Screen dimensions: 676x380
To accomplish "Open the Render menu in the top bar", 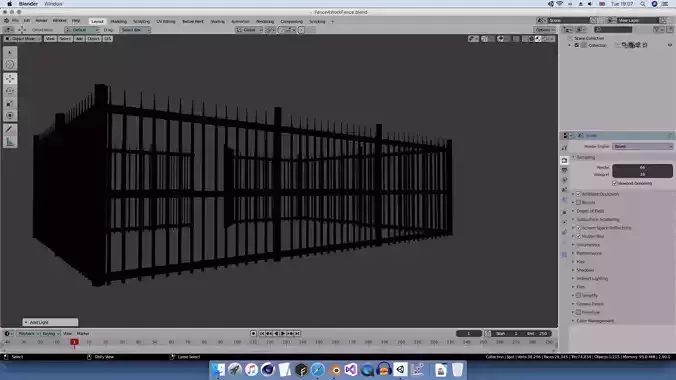I will (x=41, y=21).
